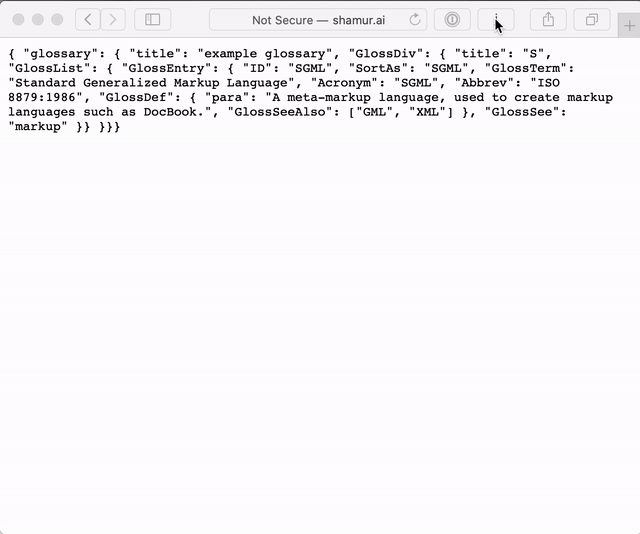Click the "GlossEntry" key text

(x=166, y=68)
